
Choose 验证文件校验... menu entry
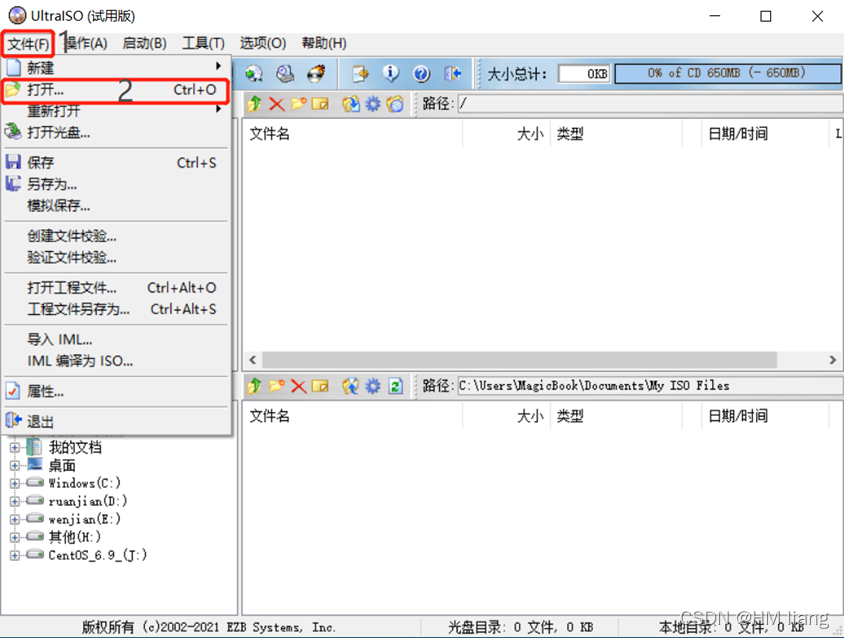(x=116, y=257)
